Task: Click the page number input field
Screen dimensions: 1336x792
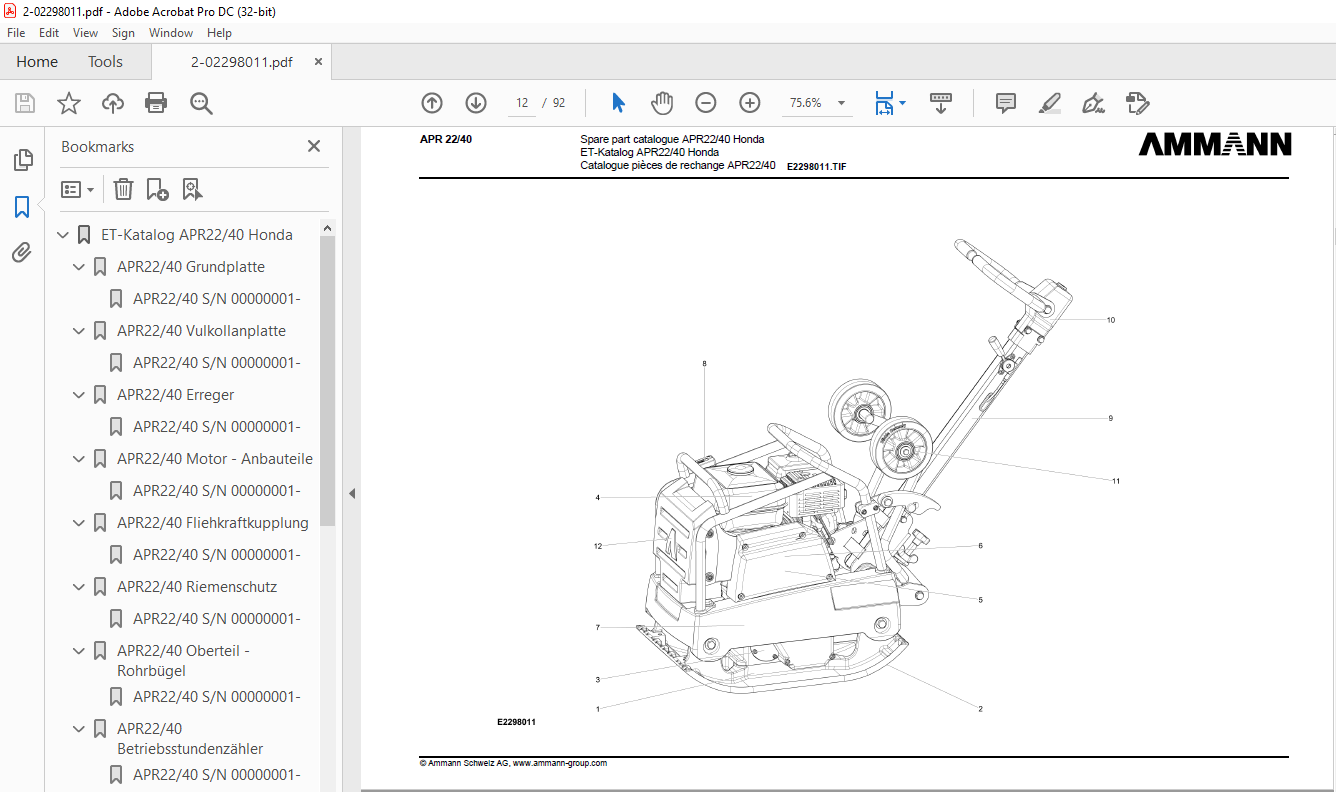Action: (x=521, y=103)
